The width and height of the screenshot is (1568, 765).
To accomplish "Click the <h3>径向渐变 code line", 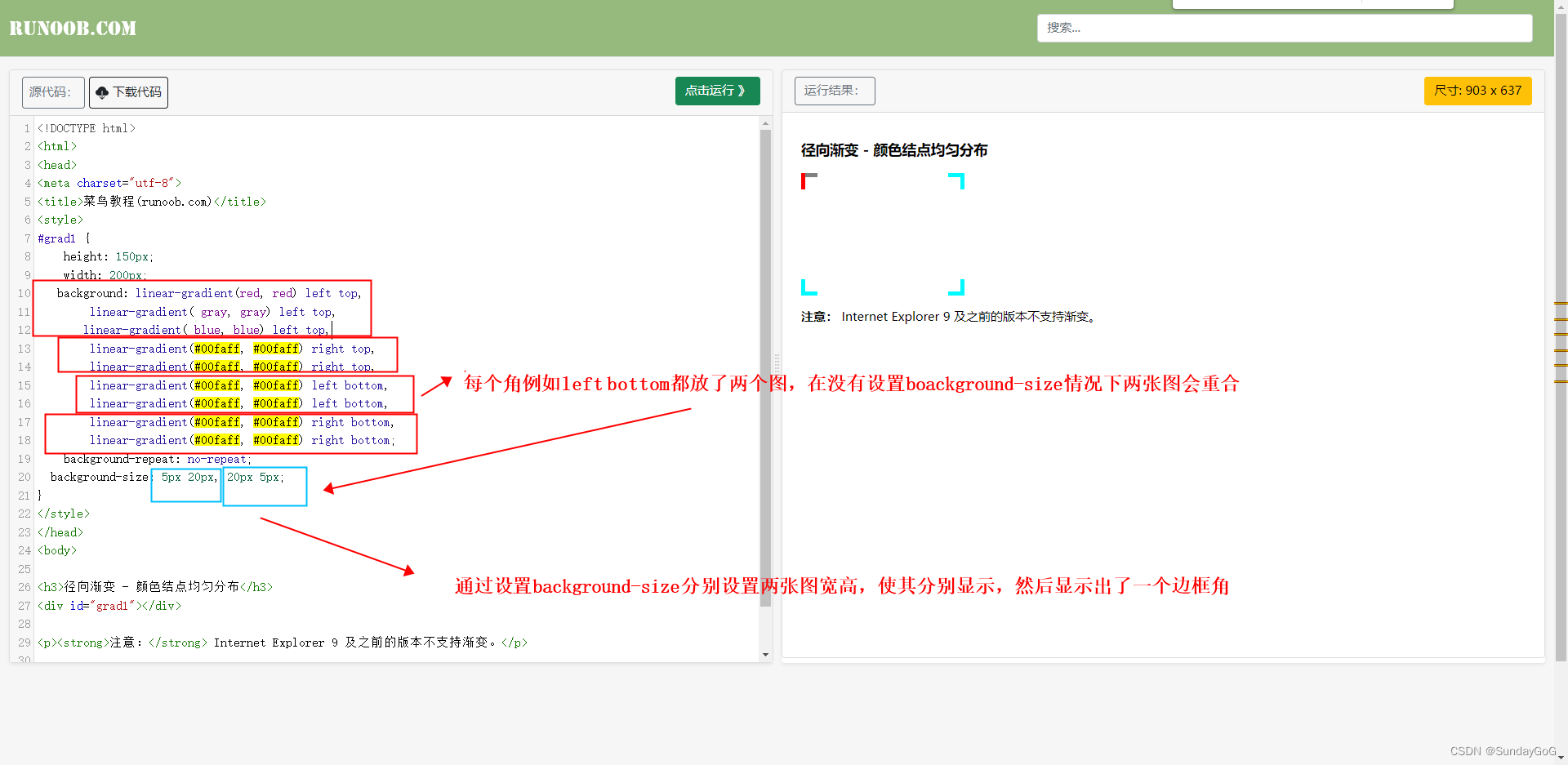I will coord(155,587).
